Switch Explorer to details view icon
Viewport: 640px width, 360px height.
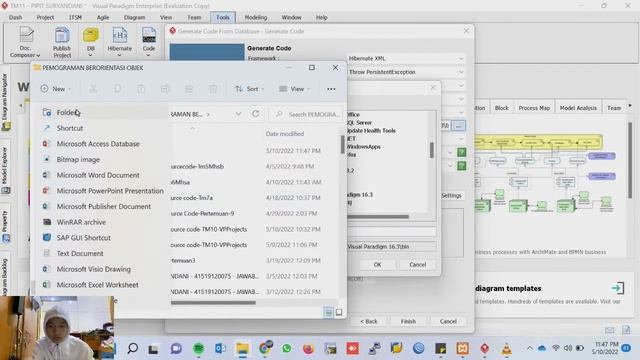328,313
